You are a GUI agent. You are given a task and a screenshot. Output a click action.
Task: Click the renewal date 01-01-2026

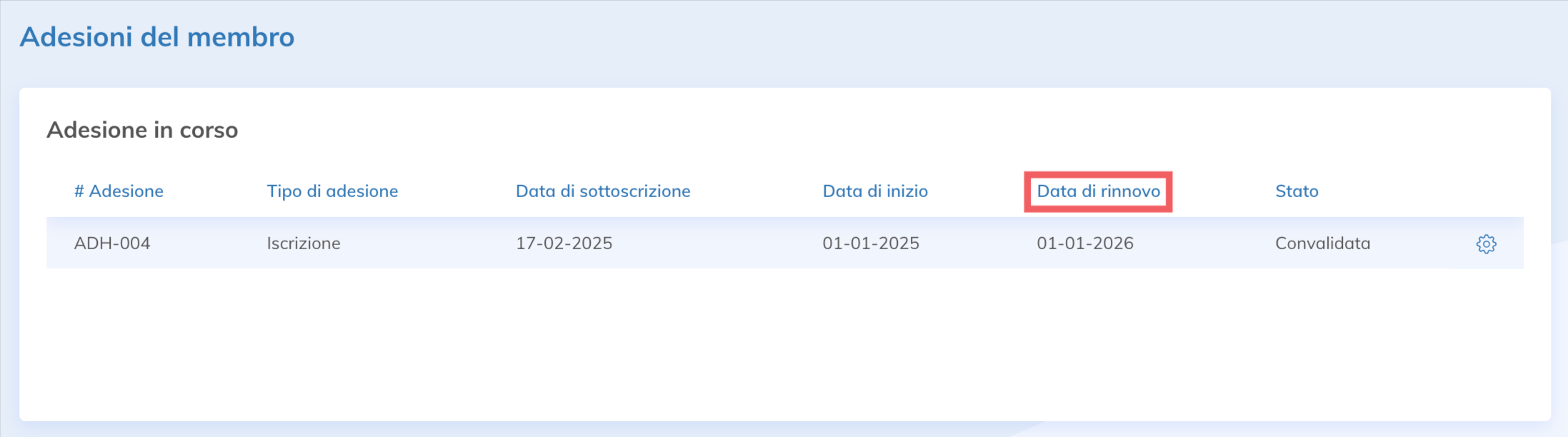click(1085, 243)
